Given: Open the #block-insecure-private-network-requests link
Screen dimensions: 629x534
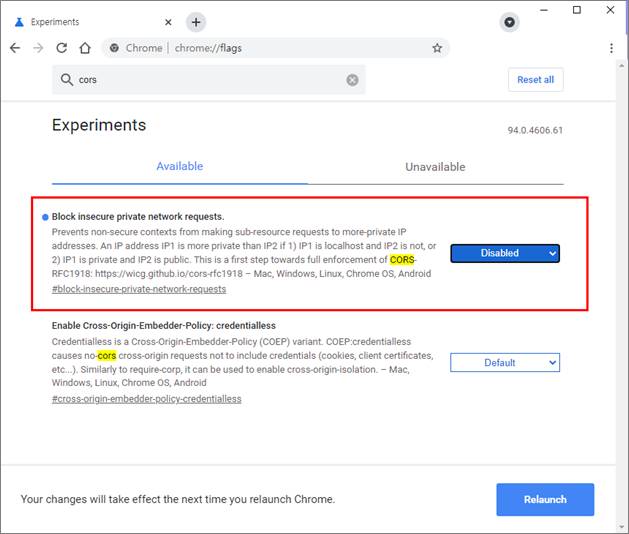Looking at the screenshot, I should (139, 289).
